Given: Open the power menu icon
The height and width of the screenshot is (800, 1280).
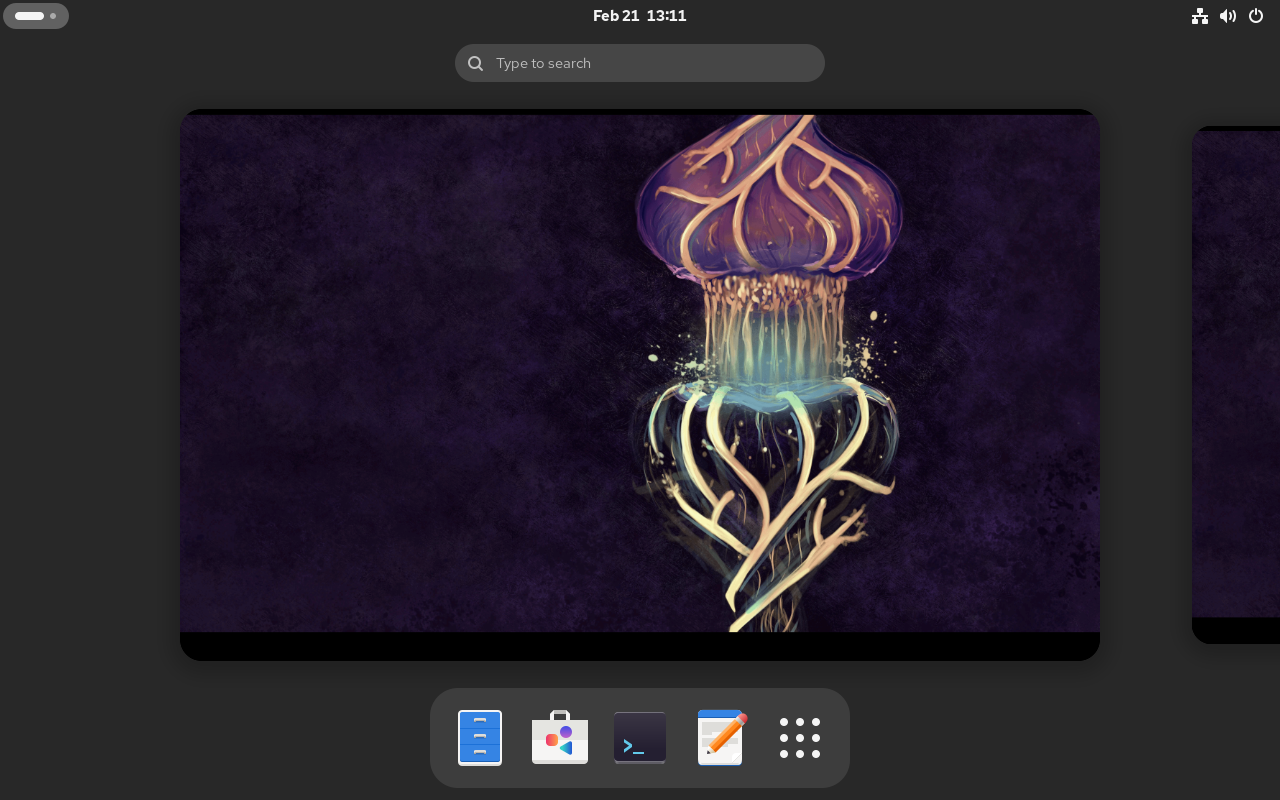Looking at the screenshot, I should coord(1256,16).
